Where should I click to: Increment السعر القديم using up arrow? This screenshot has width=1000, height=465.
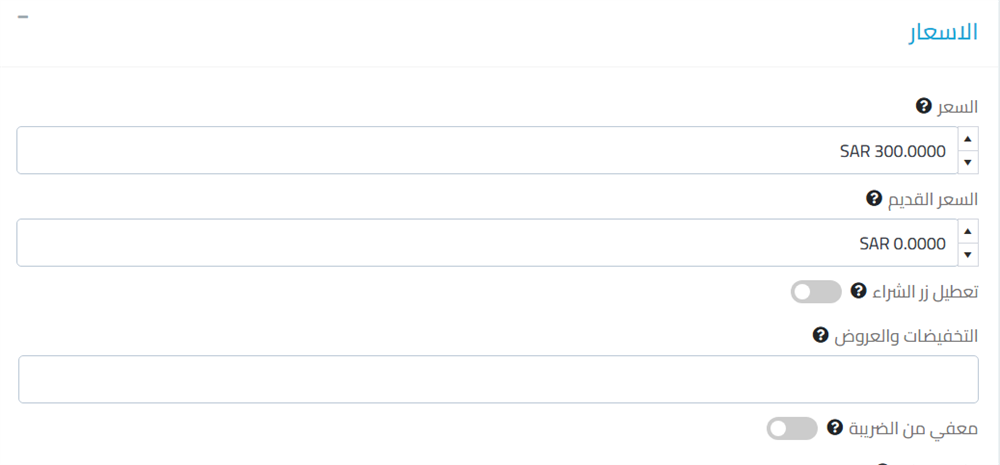tap(968, 232)
